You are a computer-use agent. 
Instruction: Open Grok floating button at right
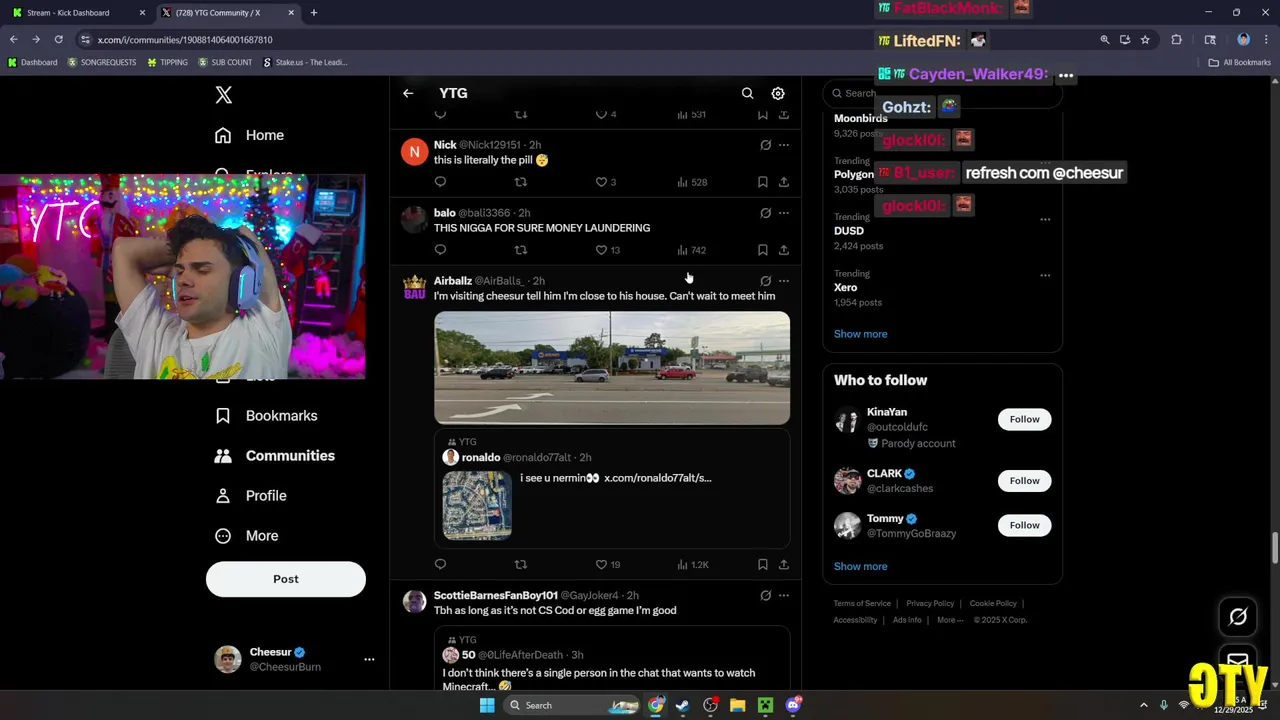pyautogui.click(x=1238, y=617)
